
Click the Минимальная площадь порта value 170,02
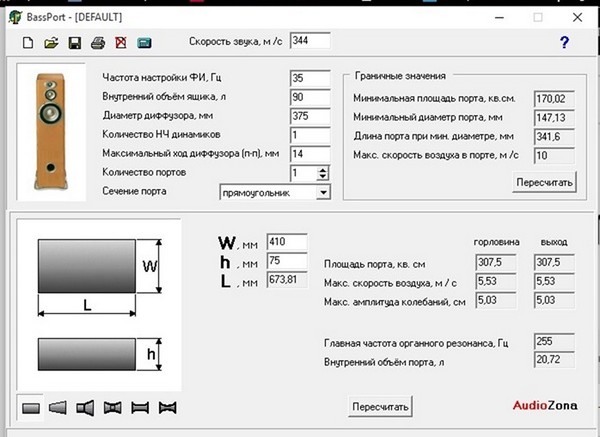[x=554, y=99]
